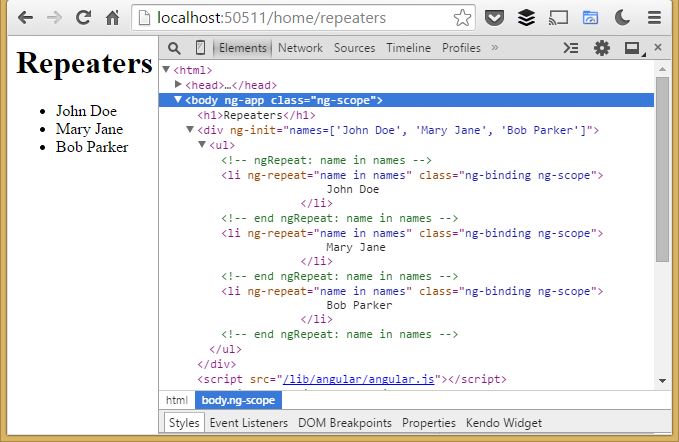Switch to the Network tab
This screenshot has width=679, height=442.
pyautogui.click(x=300, y=48)
